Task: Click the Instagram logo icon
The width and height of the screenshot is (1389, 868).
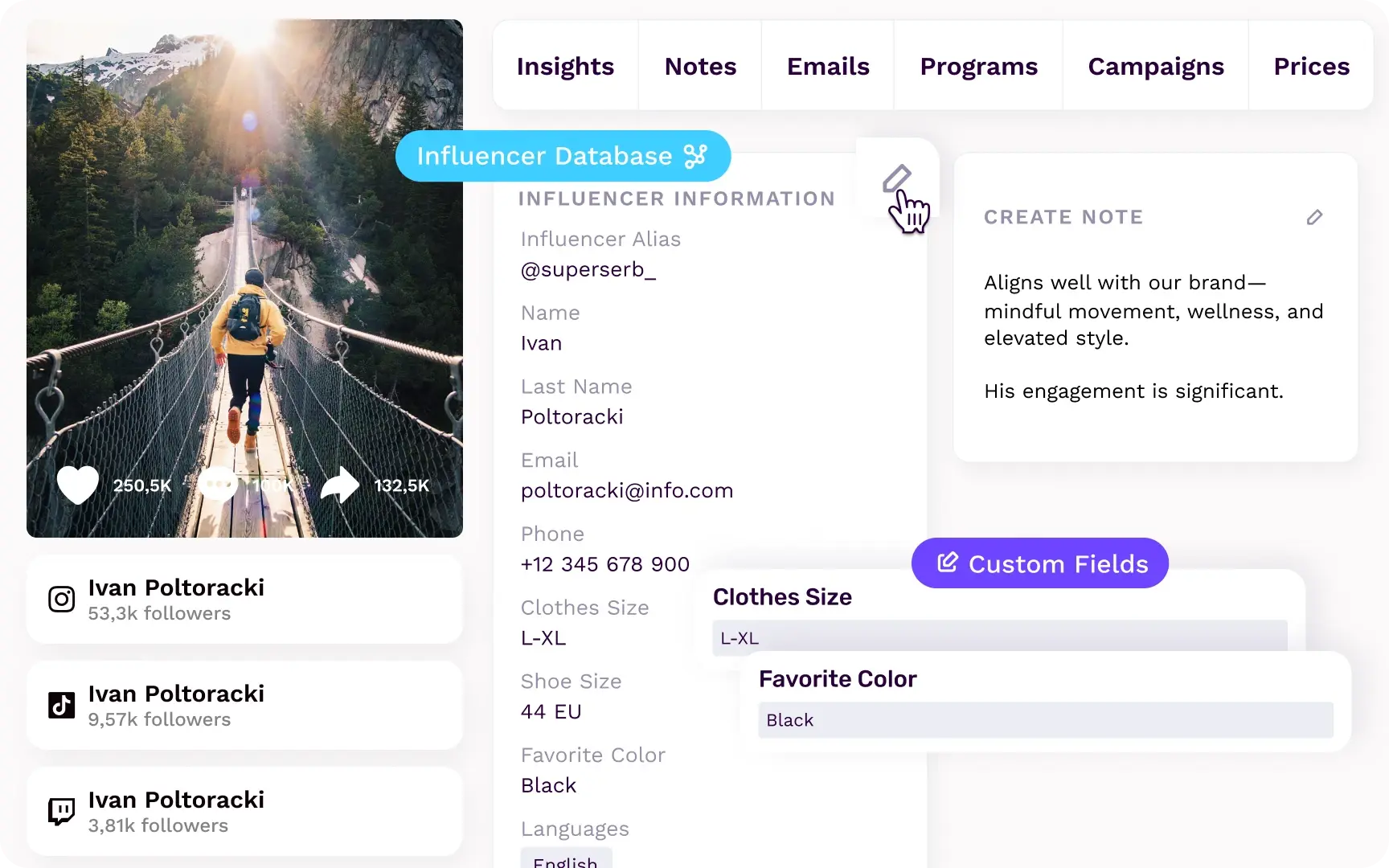Action: (62, 600)
